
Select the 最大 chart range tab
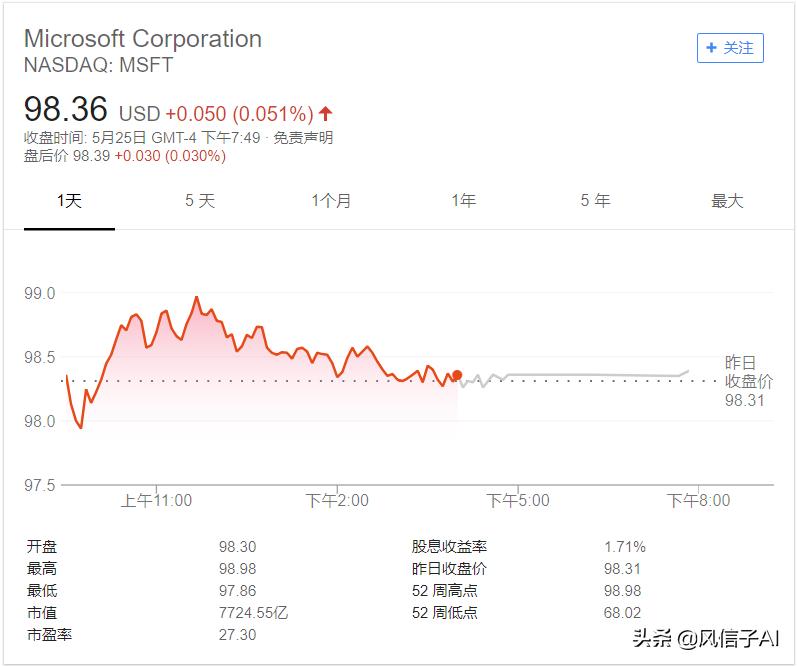[x=727, y=201]
